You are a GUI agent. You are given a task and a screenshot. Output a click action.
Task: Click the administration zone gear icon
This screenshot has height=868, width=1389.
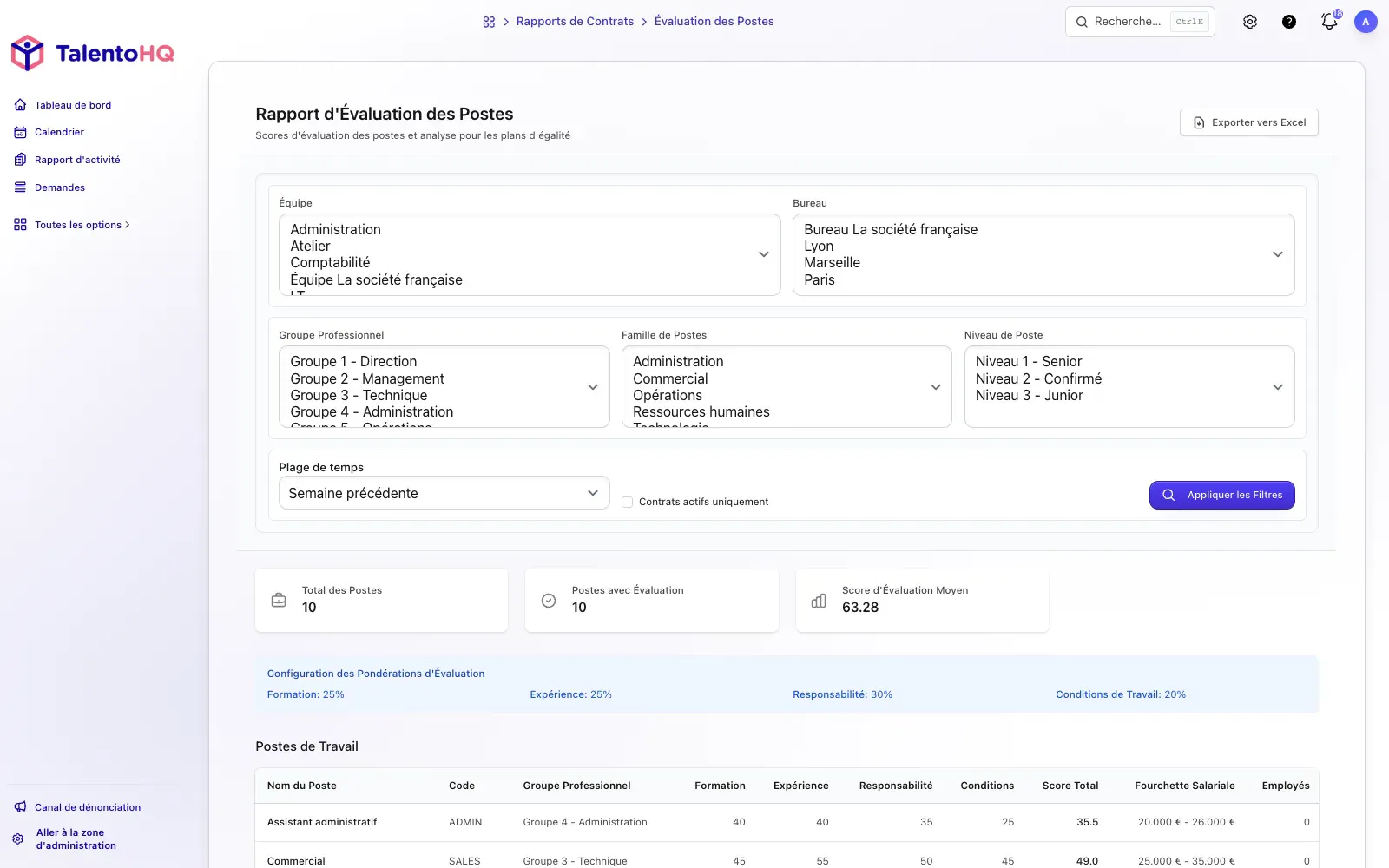click(x=18, y=839)
